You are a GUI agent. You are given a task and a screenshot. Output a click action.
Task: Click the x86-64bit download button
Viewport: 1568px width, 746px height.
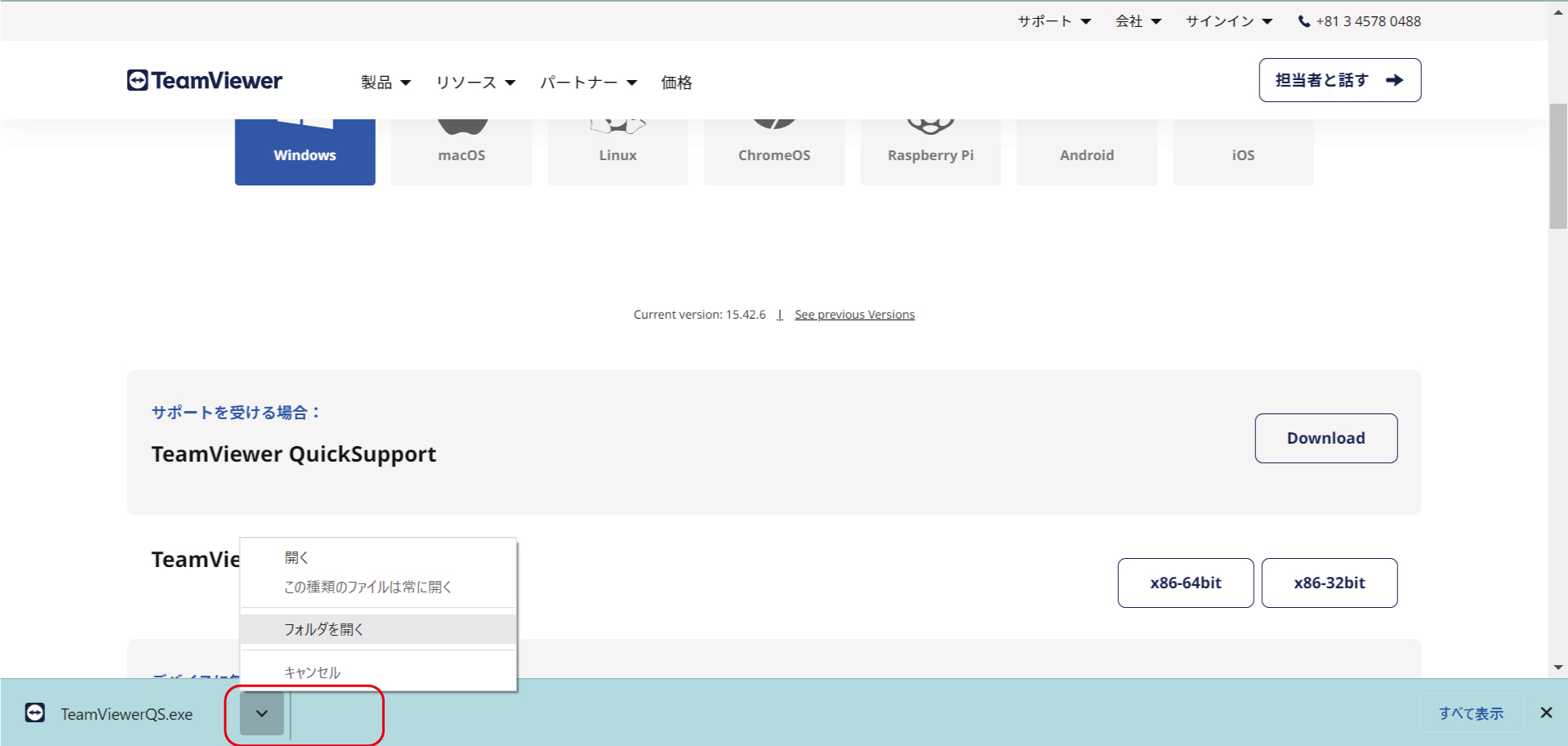1185,583
